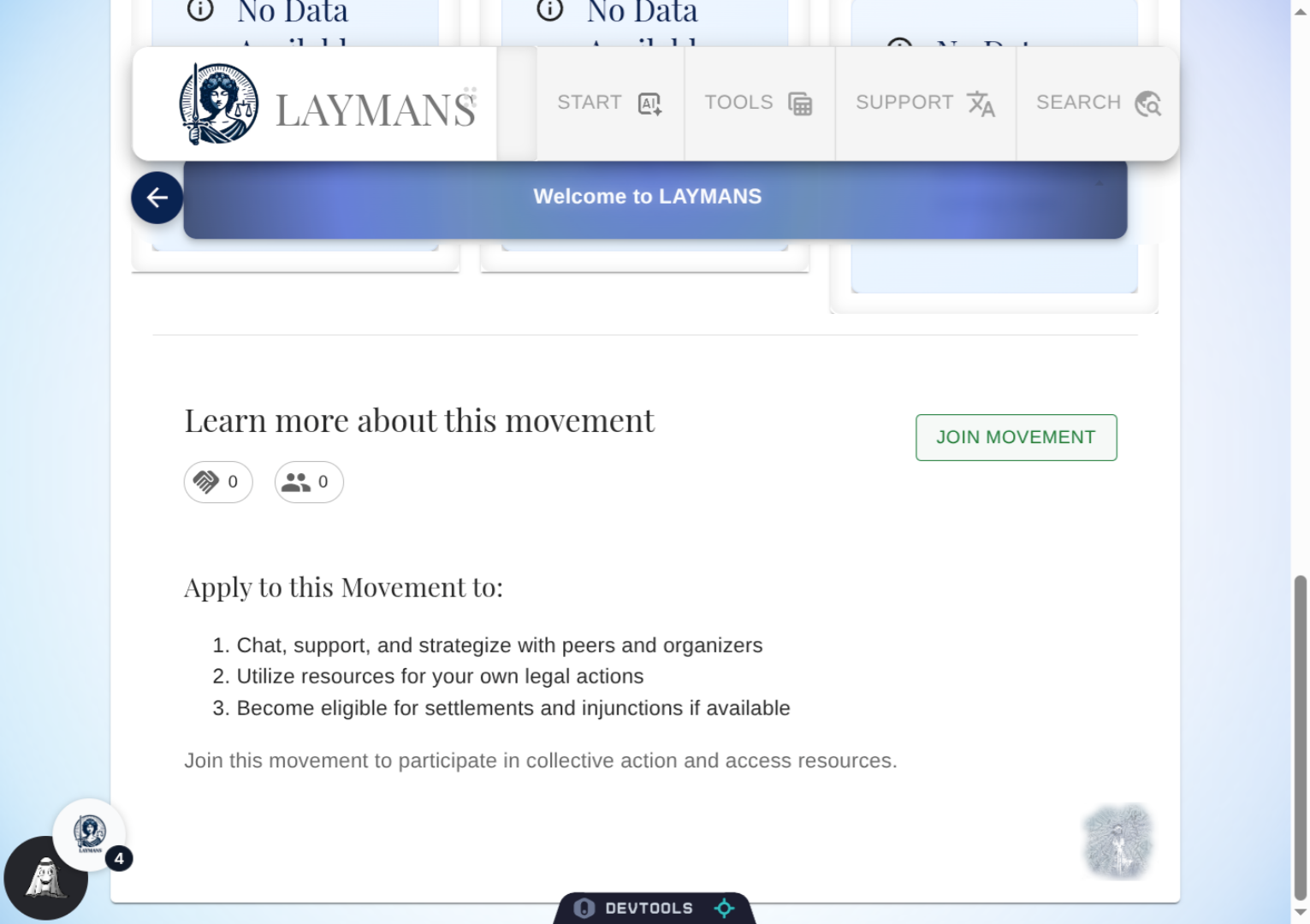Screen dimensions: 1310x924
Task: Click the notification badge showing 4
Action: [x=119, y=858]
